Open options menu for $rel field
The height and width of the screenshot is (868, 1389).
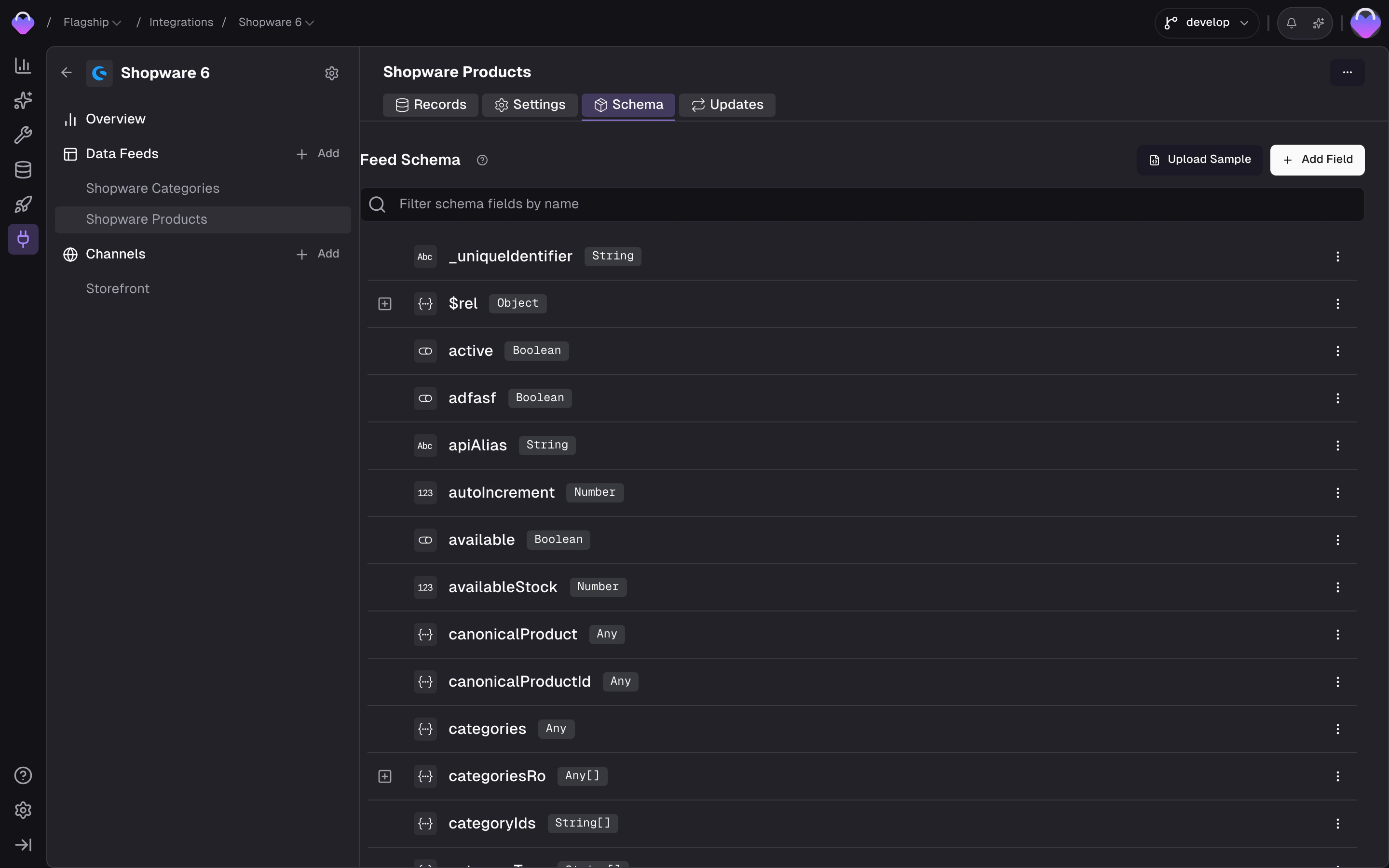coord(1337,304)
